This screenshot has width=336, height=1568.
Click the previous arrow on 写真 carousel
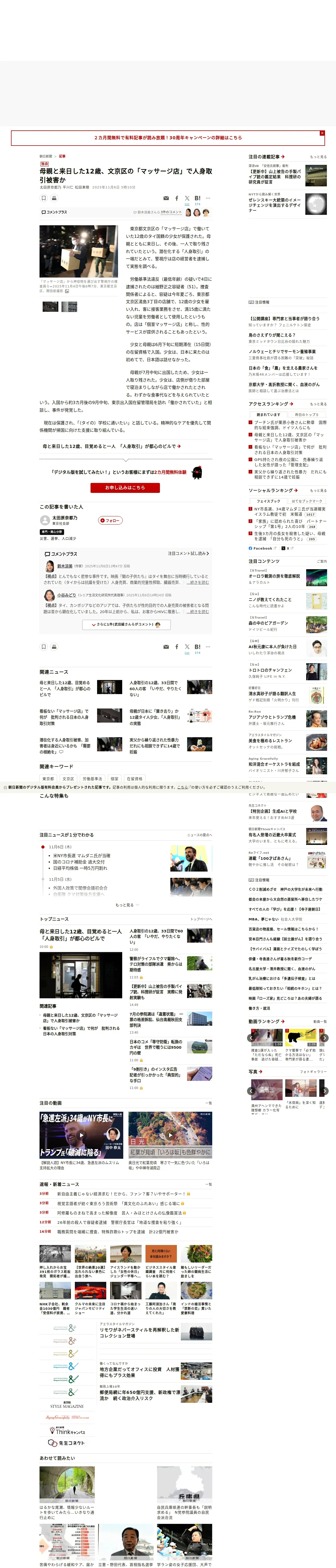[x=251, y=1091]
